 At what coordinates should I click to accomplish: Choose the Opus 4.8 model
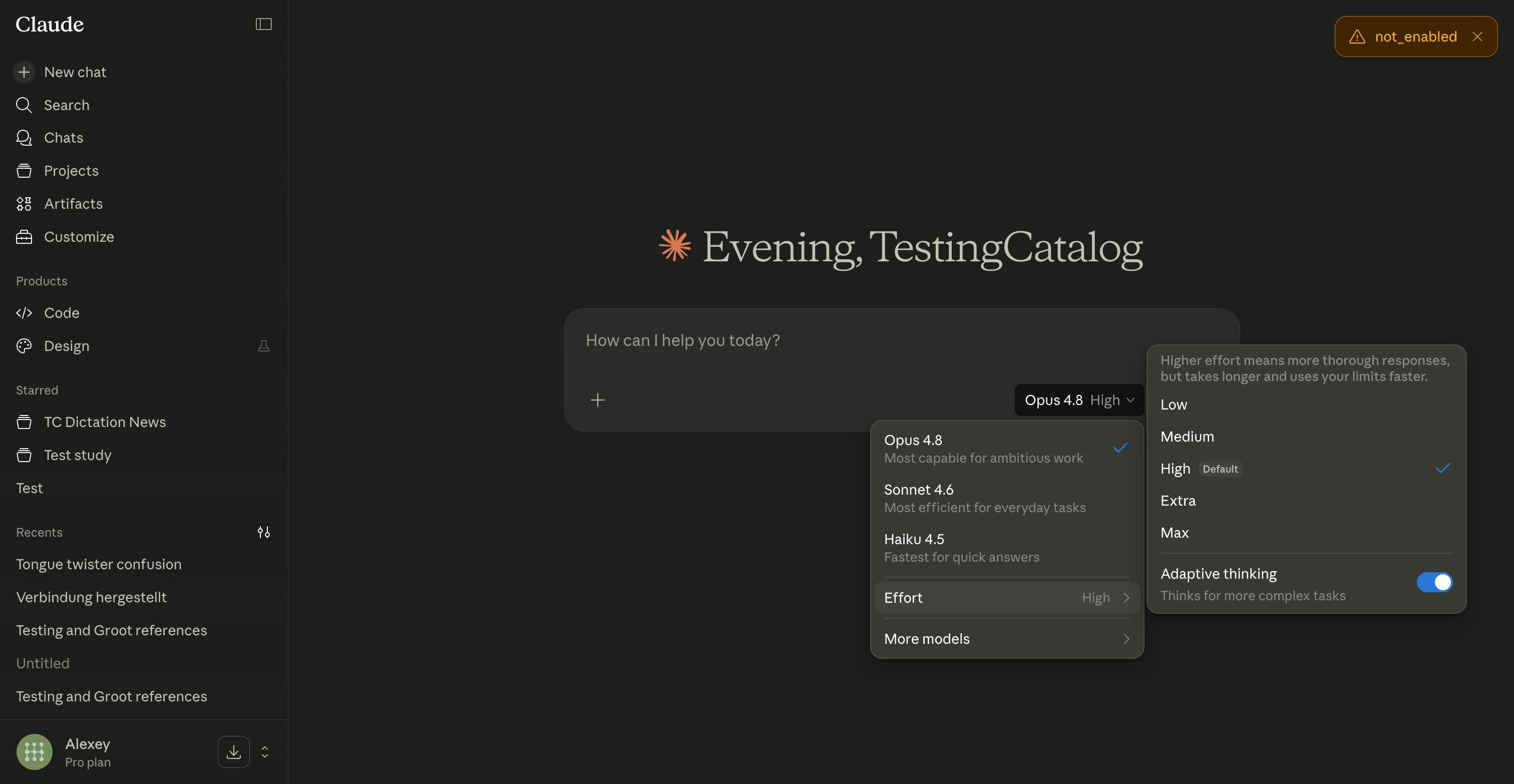1007,449
